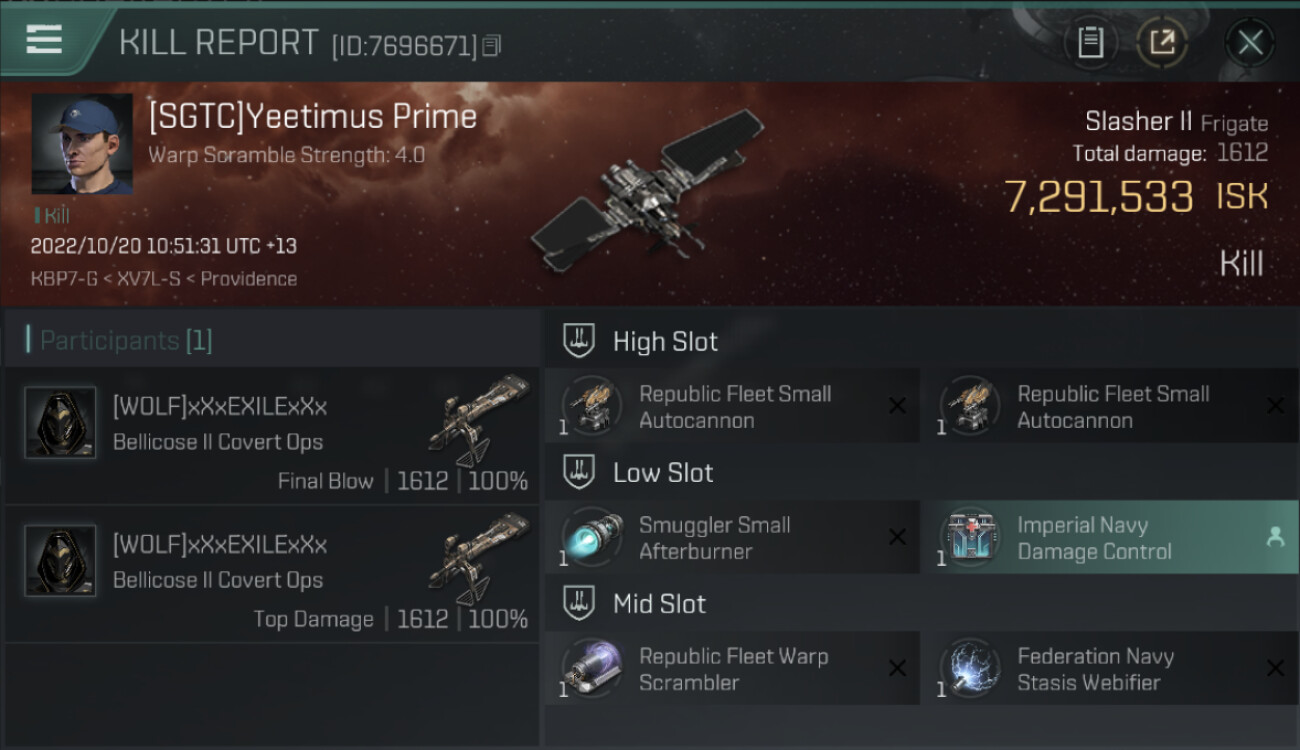This screenshot has height=750, width=1300.
Task: Select the Imperial Navy Damage Control module
Action: point(1094,538)
